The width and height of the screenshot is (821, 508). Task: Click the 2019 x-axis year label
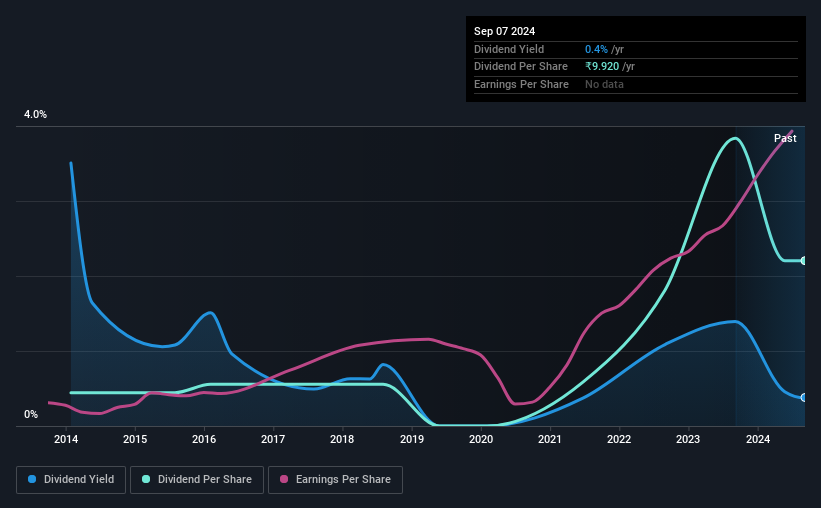(412, 439)
